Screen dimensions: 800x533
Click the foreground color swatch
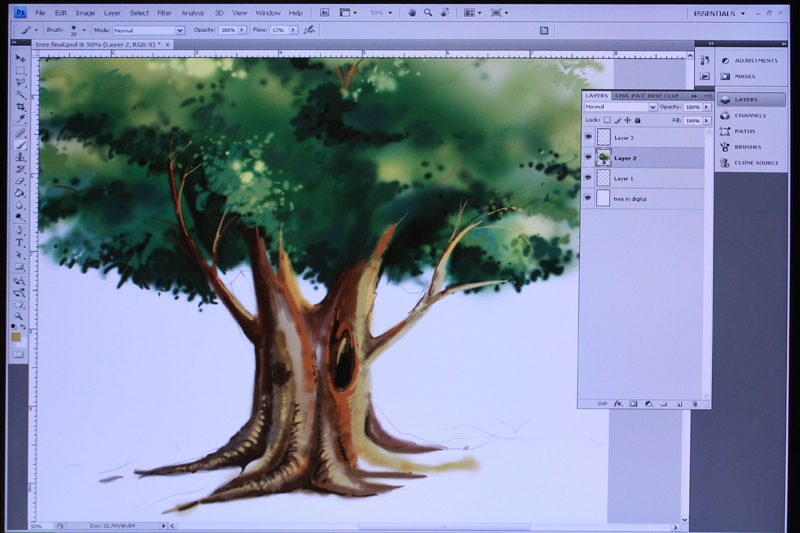coord(16,337)
